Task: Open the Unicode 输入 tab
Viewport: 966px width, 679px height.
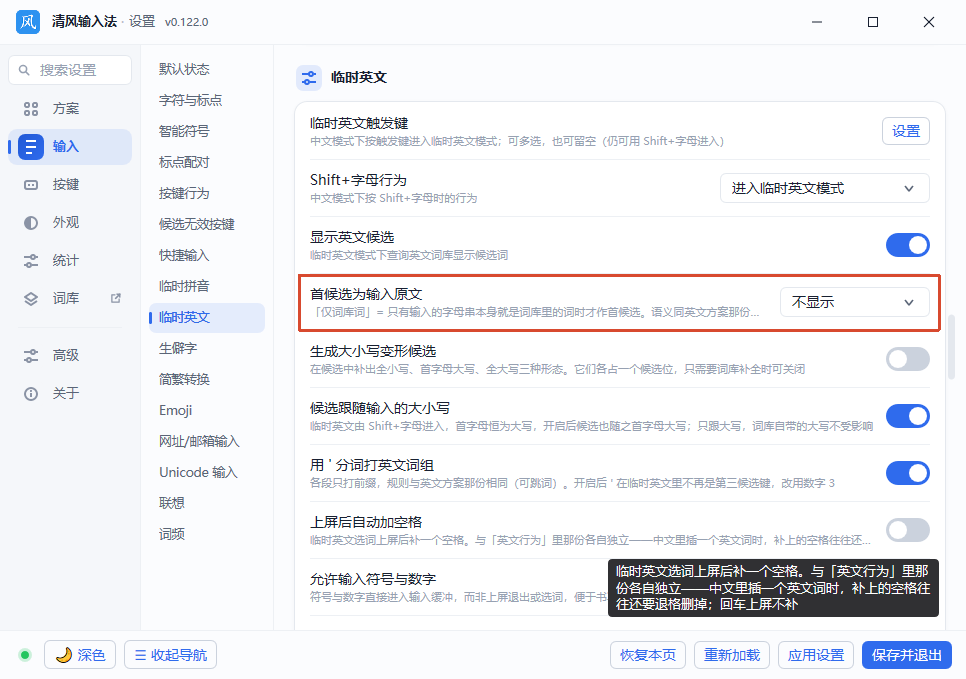Action: tap(207, 472)
